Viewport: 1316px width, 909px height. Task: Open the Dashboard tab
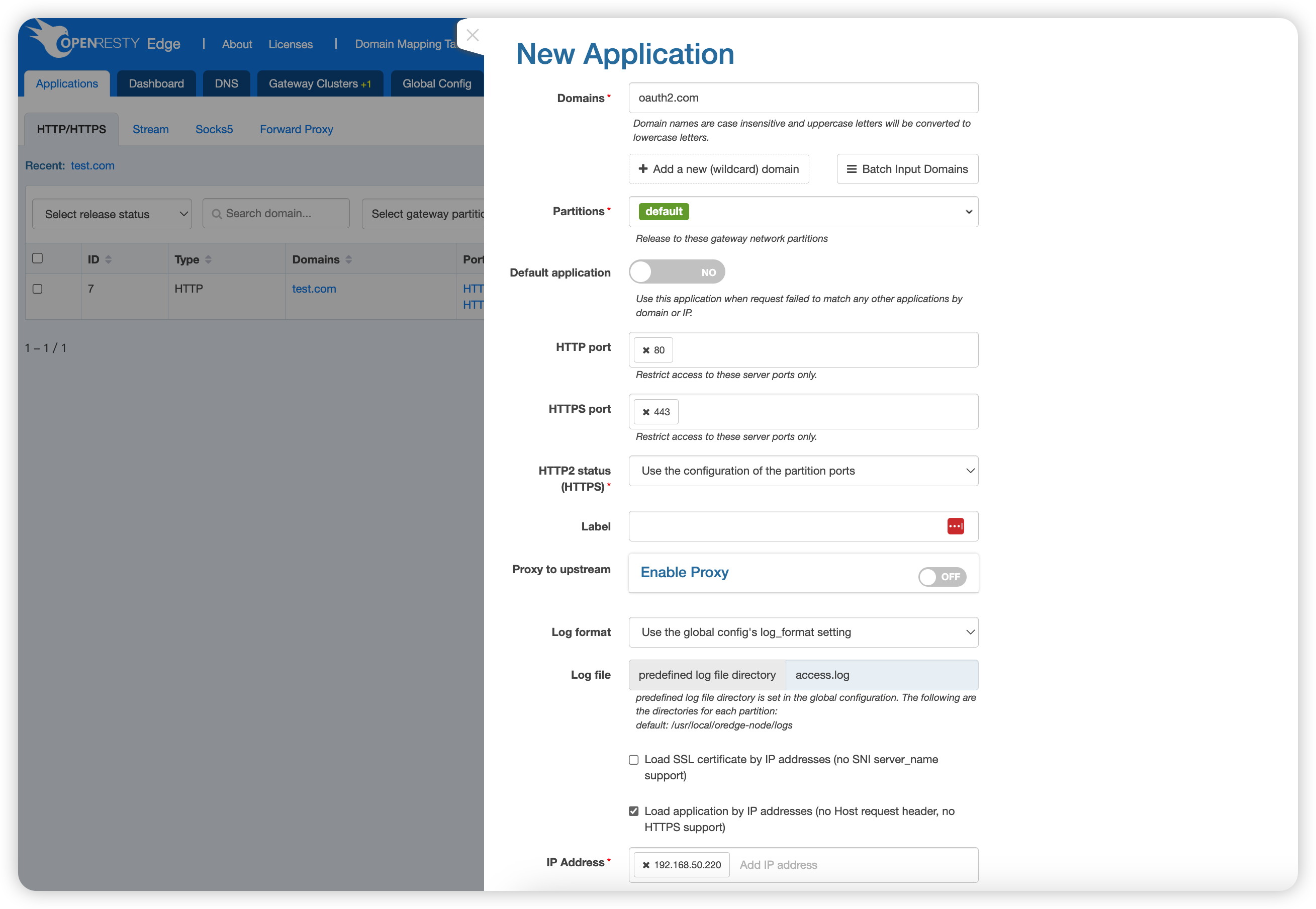click(x=157, y=84)
